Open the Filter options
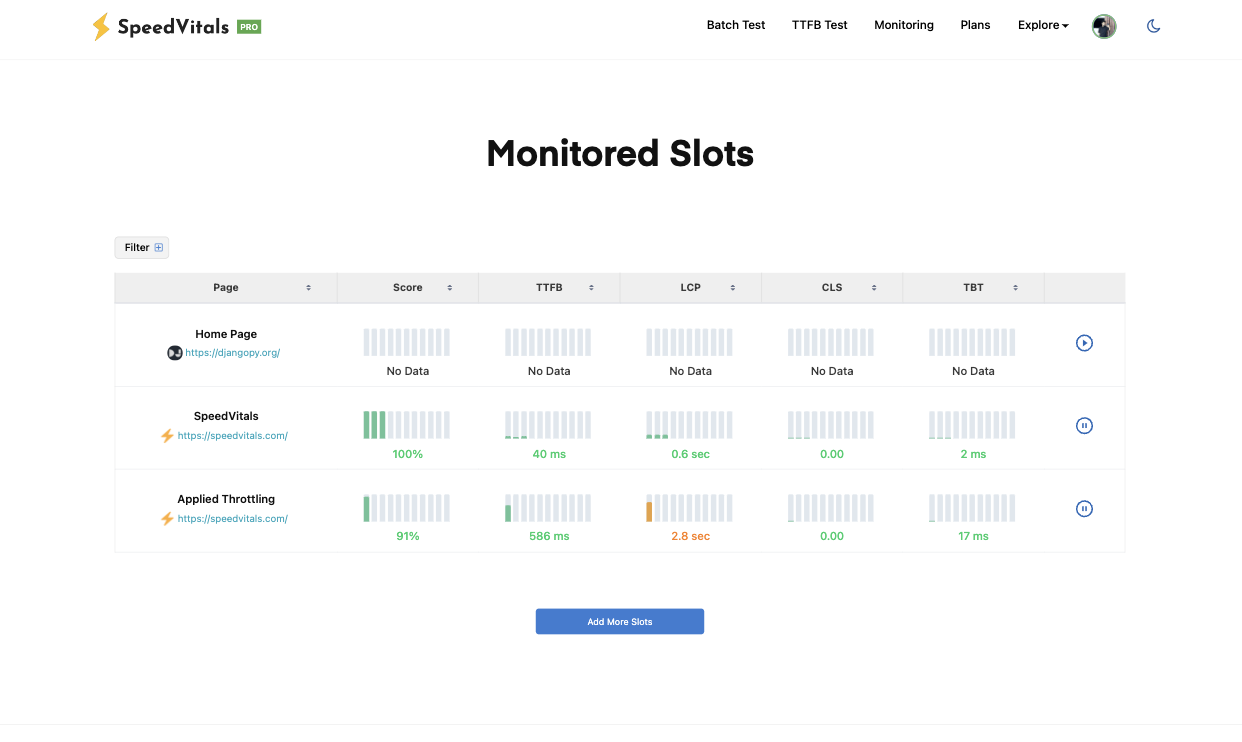This screenshot has height=742, width=1242. [x=142, y=247]
